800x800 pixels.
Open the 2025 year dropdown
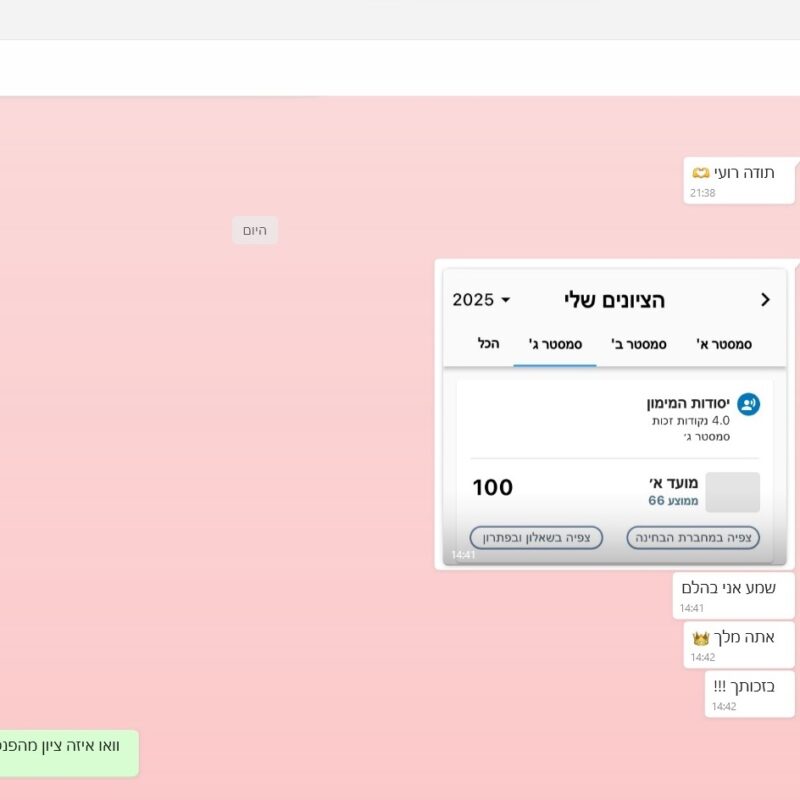(x=481, y=300)
